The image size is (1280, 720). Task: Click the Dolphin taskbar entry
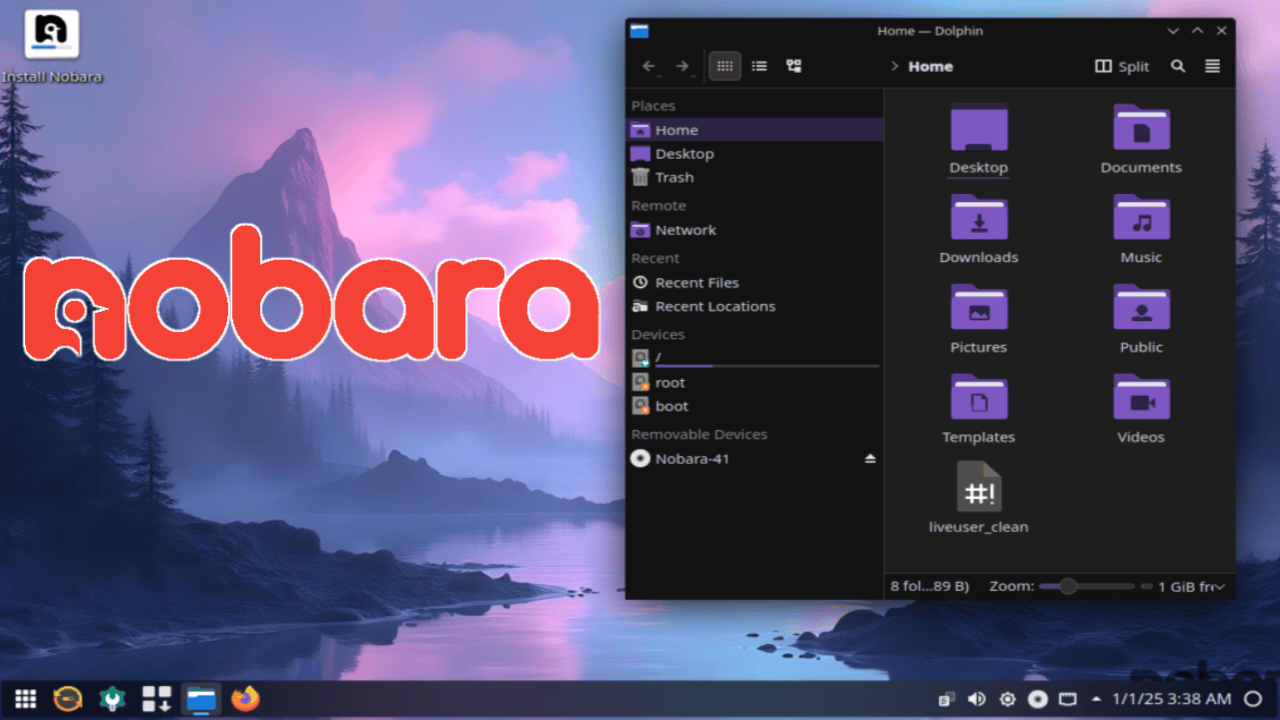202,698
